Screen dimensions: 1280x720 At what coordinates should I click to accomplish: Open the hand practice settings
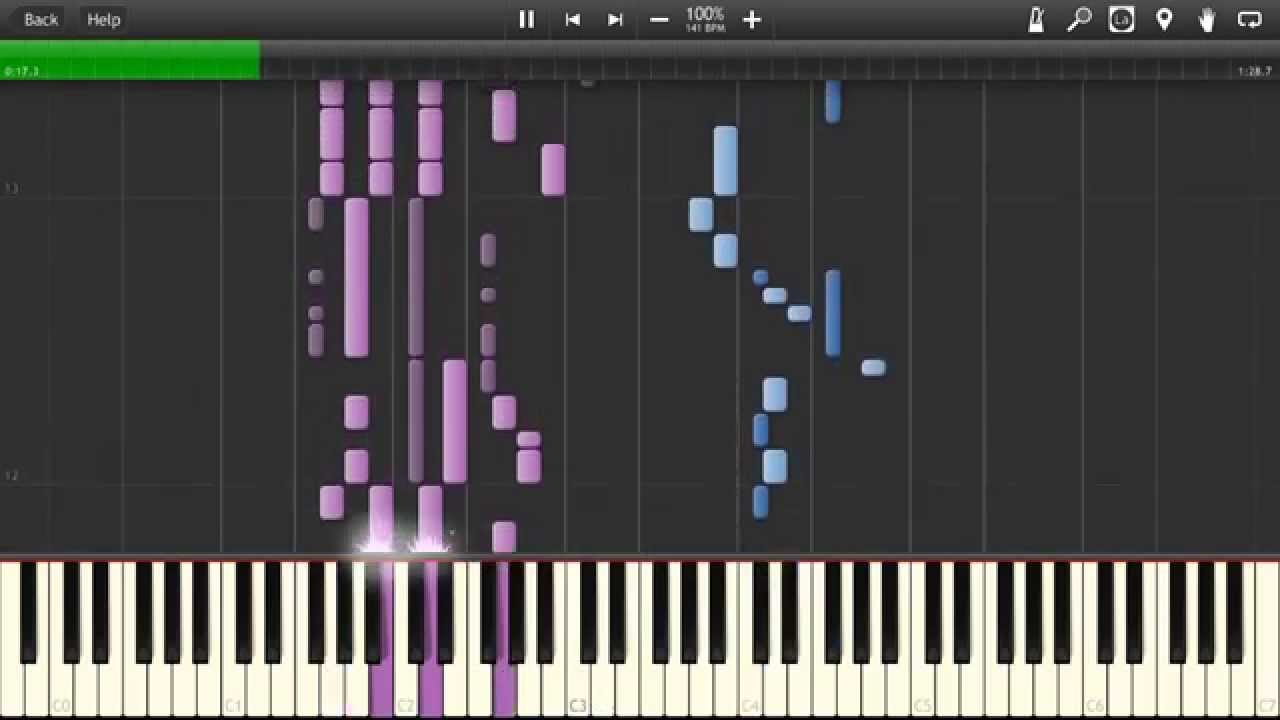point(1207,19)
